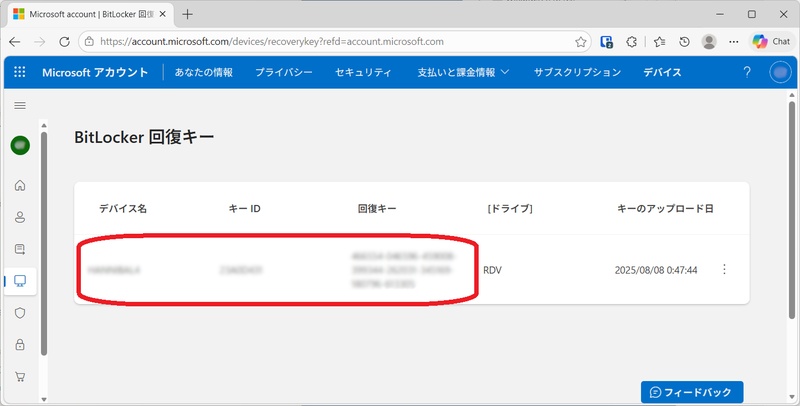
Task: Open デバイス menu item
Action: point(662,72)
